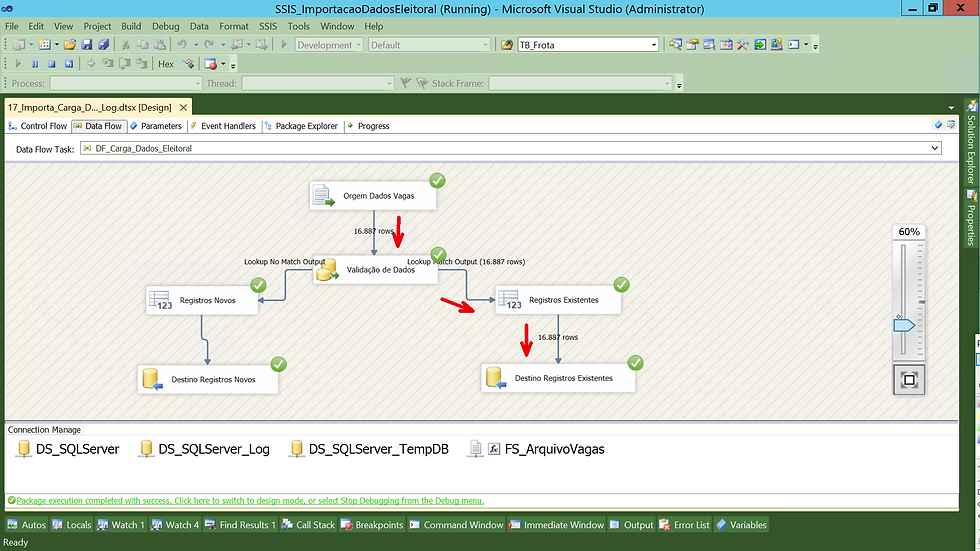Image resolution: width=980 pixels, height=551 pixels.
Task: Click the Find in Files icon next to the TB_Frota box
Action: pos(507,45)
